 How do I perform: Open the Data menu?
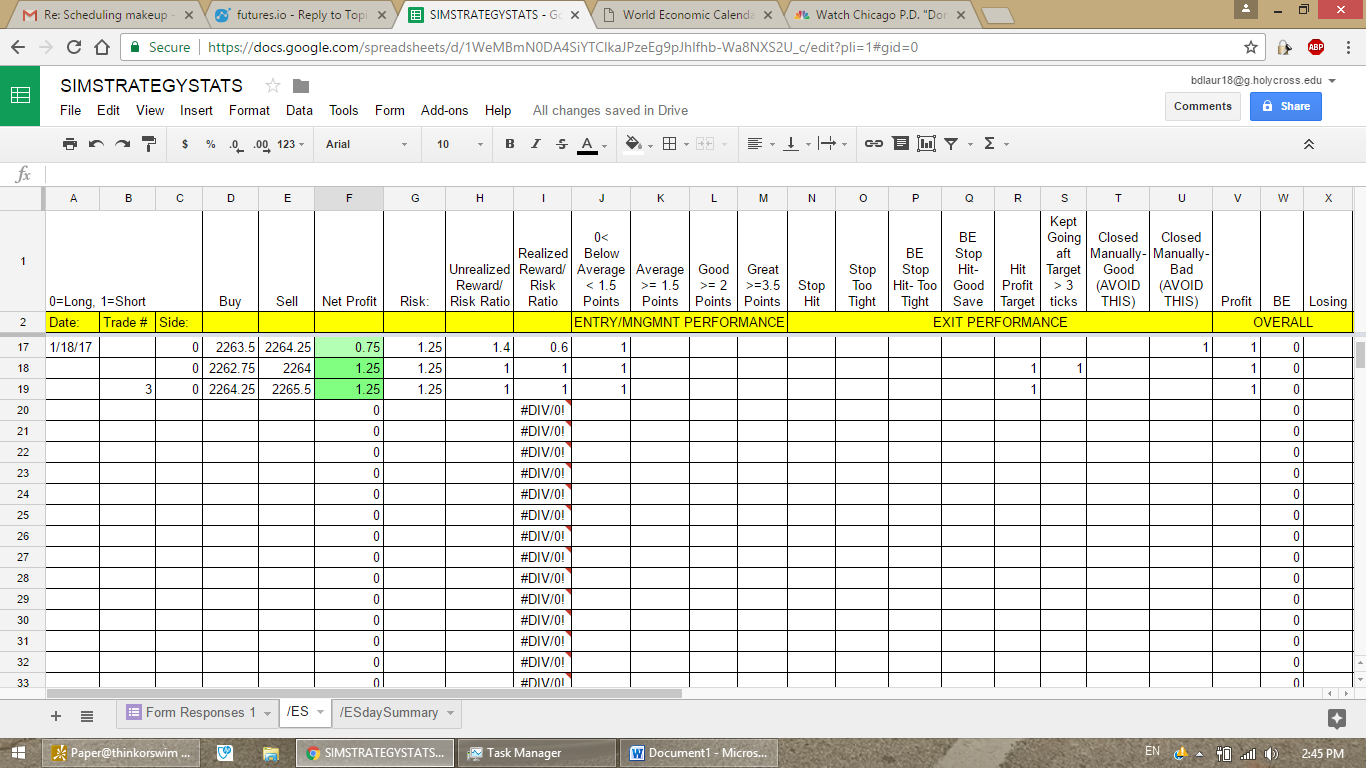[299, 110]
